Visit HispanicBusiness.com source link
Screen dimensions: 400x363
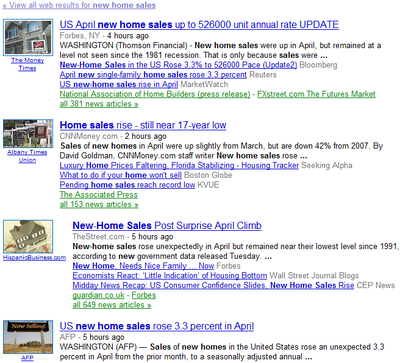34,257
